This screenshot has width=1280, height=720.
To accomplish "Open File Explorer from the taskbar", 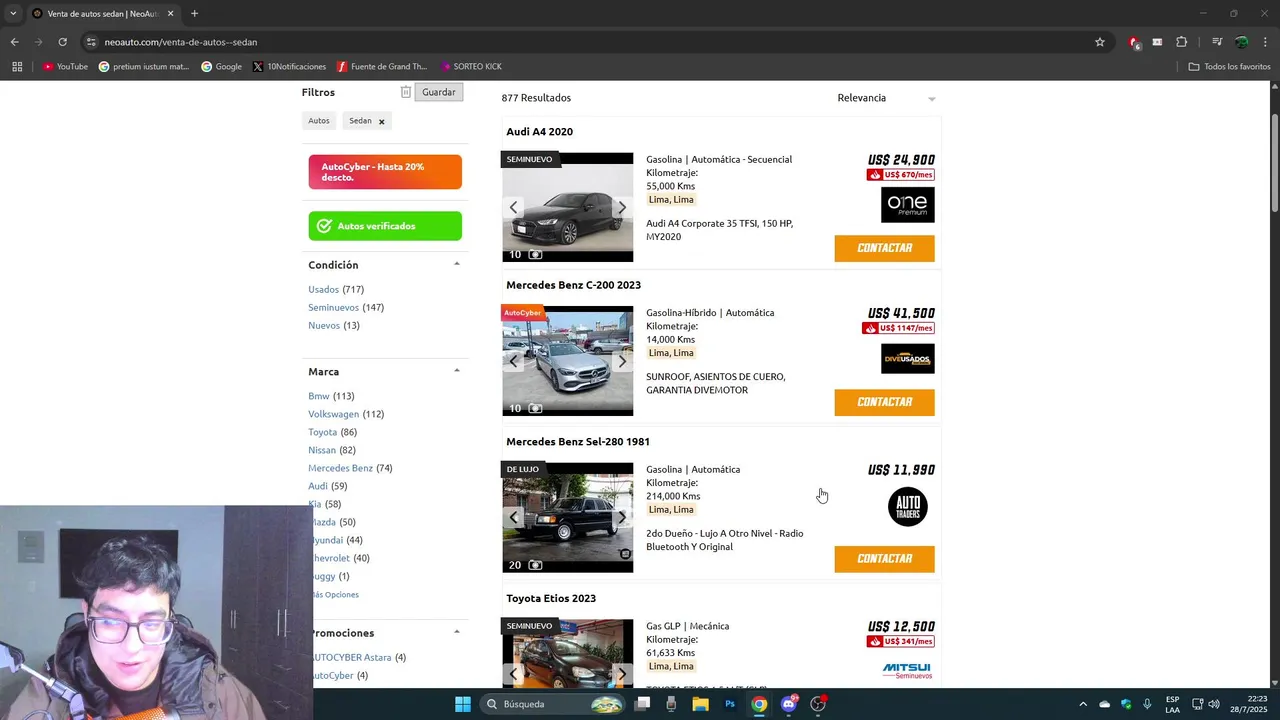I will [x=701, y=704].
